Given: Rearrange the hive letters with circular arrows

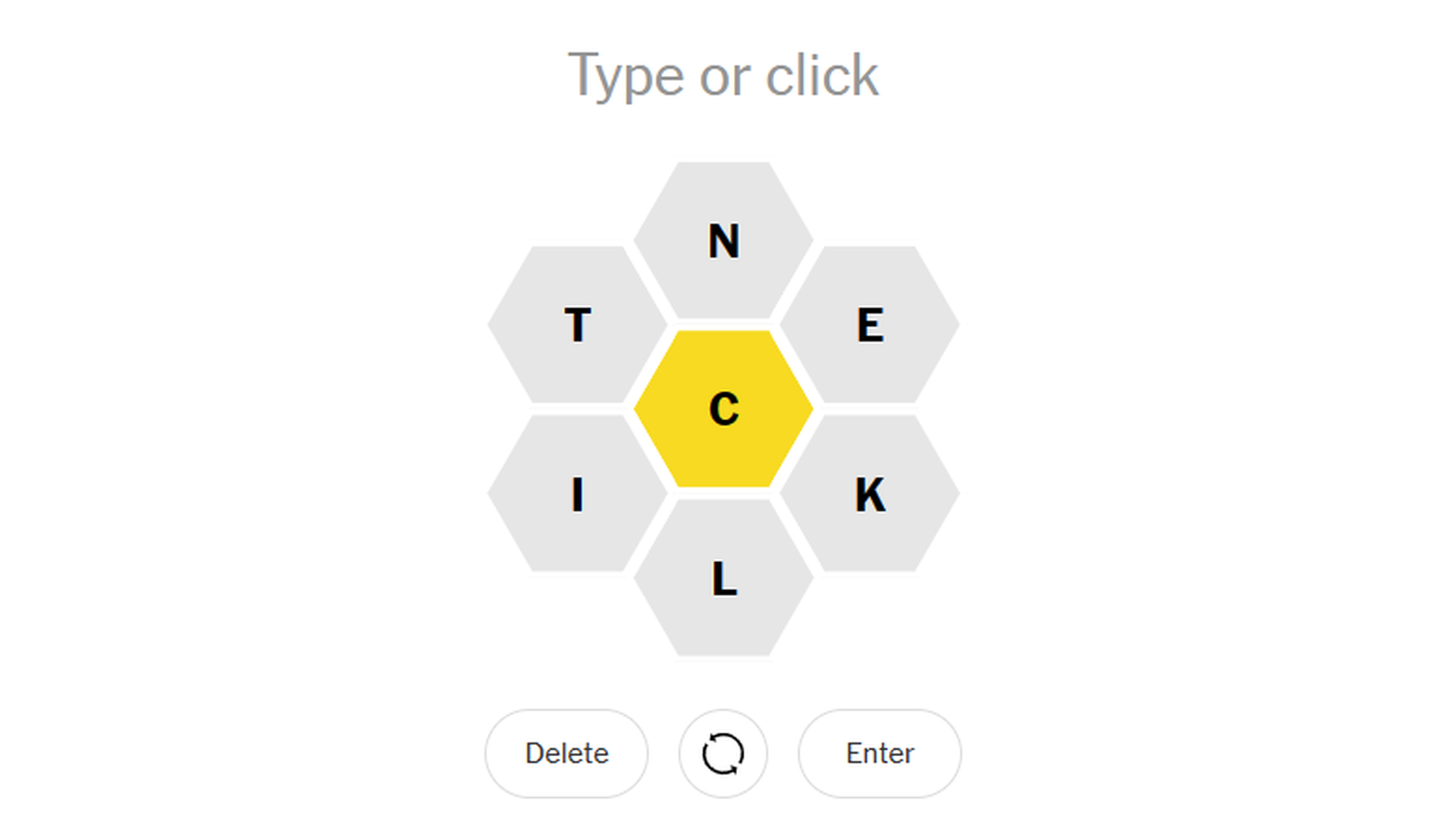Looking at the screenshot, I should pyautogui.click(x=723, y=753).
